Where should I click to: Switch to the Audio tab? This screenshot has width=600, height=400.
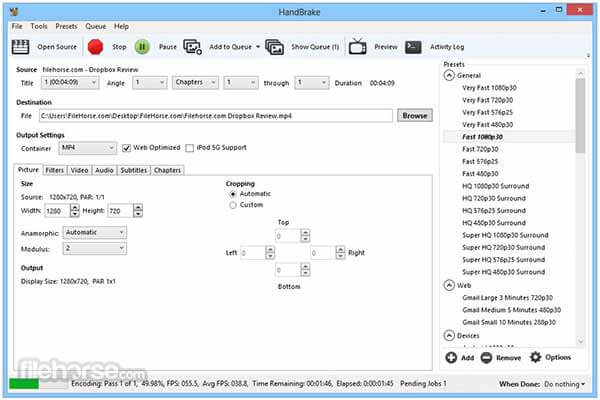(x=104, y=170)
